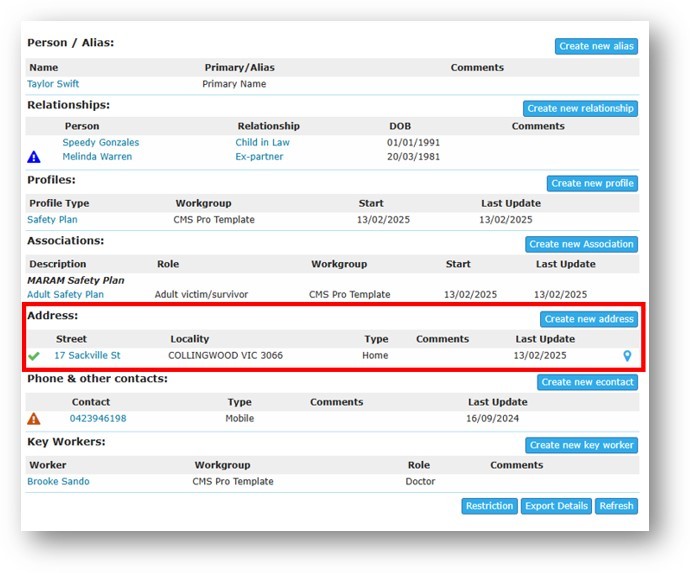Click the blue warning triangle beside Melinda Warren
Screen dimensions: 690x573
34,157
